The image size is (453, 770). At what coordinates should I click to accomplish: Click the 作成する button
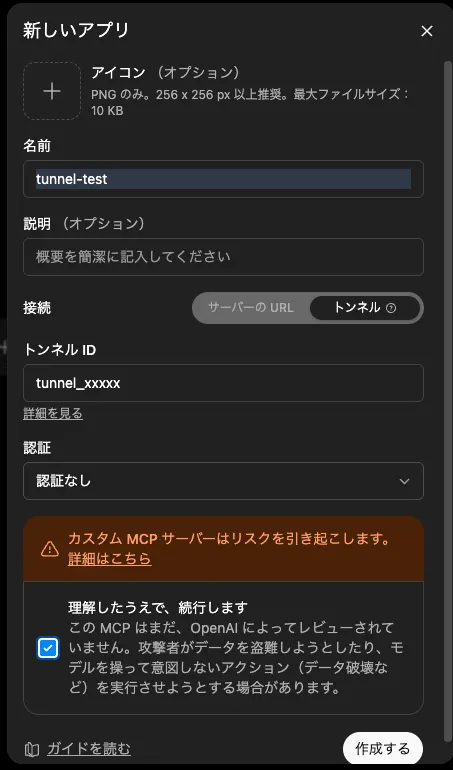[x=383, y=748]
